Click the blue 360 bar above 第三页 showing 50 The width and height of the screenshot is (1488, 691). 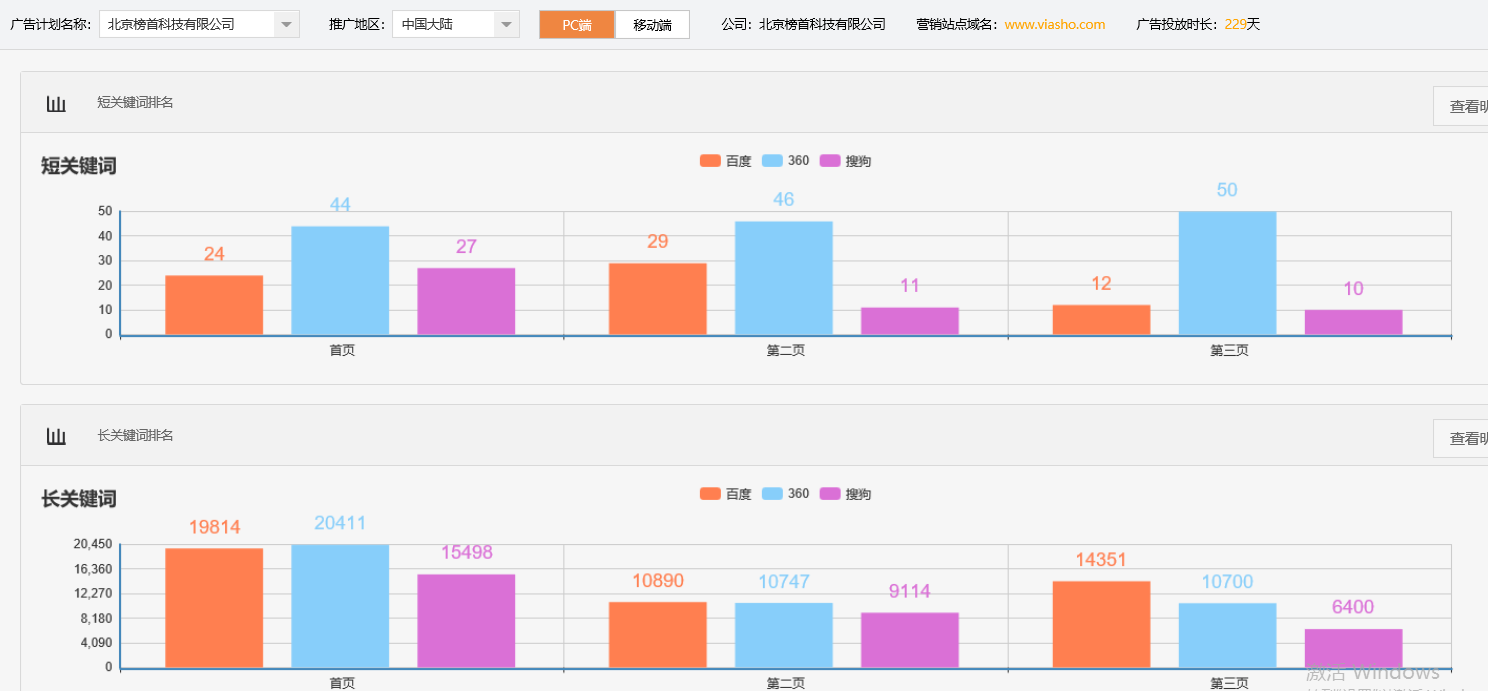tap(1227, 270)
